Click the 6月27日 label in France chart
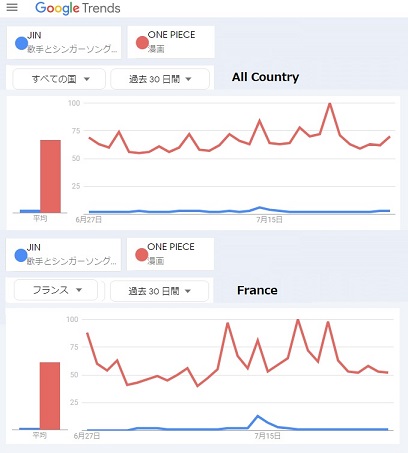 click(87, 436)
